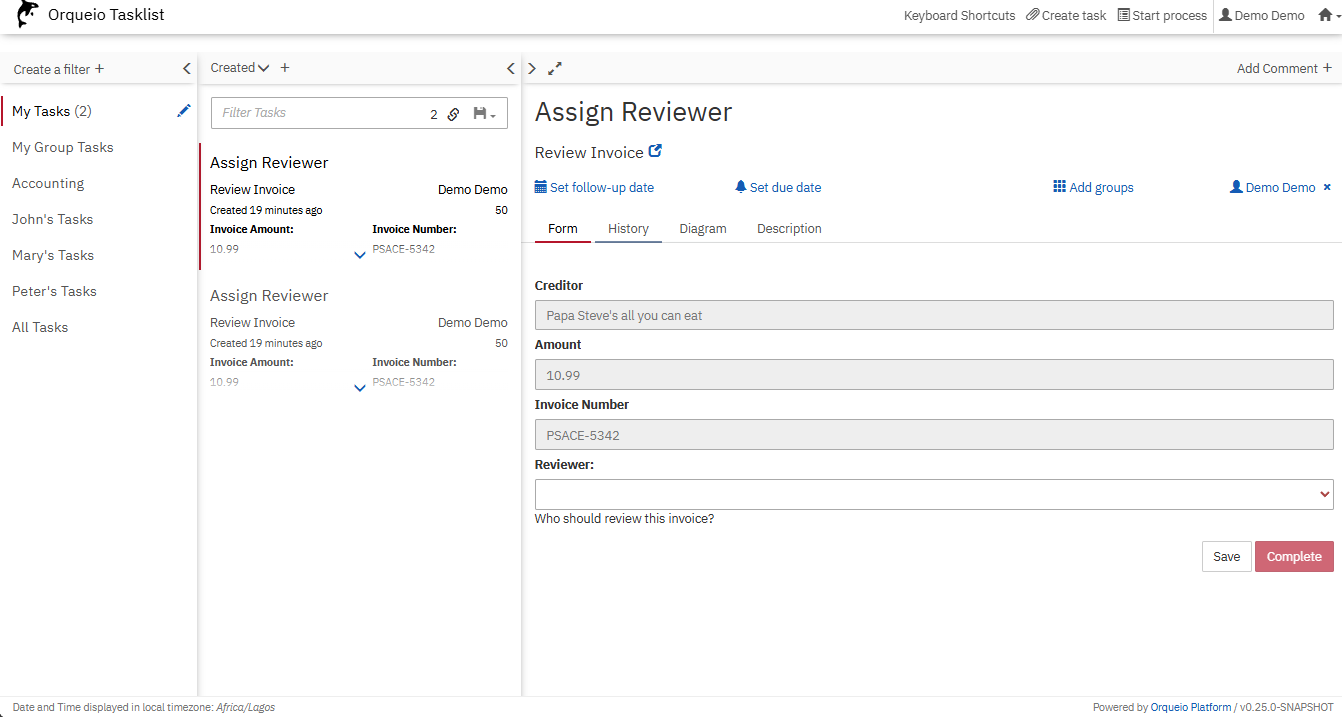Collapse the filters panel with the left chevron

186,69
